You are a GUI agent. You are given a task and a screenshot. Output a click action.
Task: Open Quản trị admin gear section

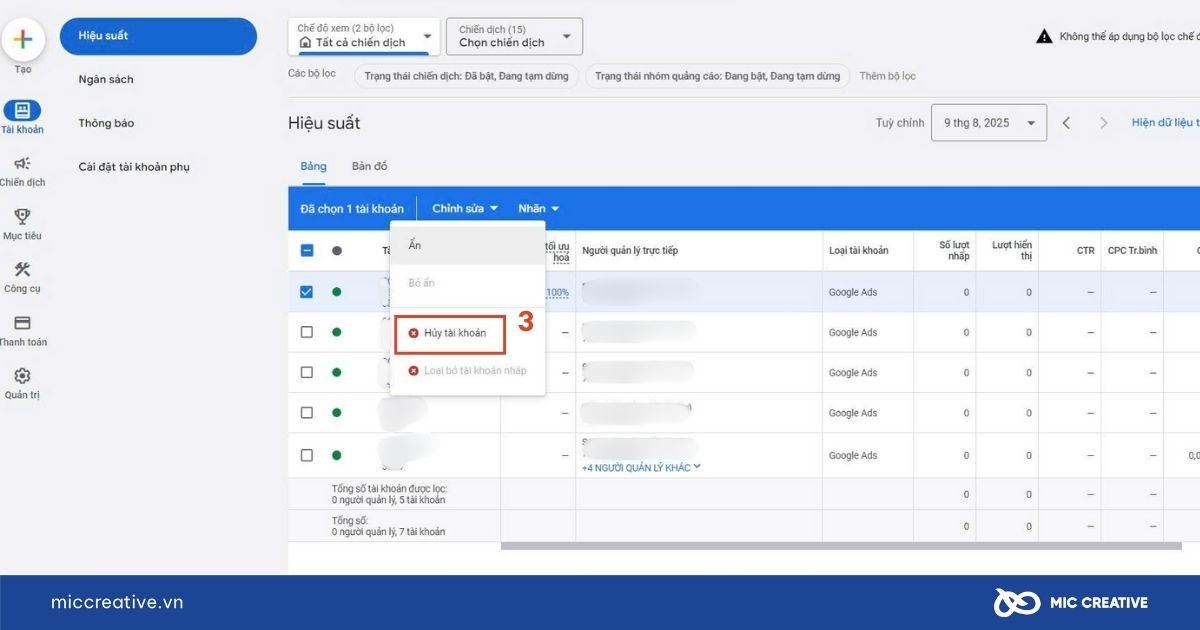point(22,384)
